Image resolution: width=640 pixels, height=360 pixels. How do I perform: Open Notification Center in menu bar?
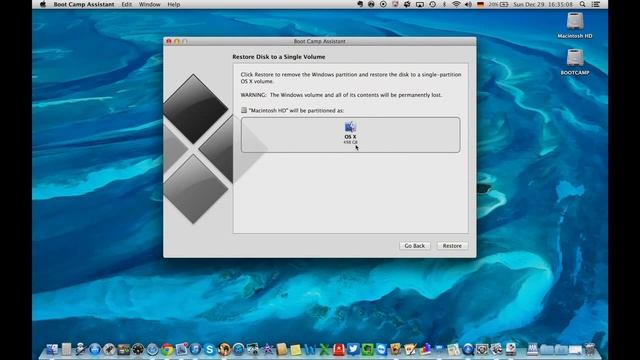point(596,4)
